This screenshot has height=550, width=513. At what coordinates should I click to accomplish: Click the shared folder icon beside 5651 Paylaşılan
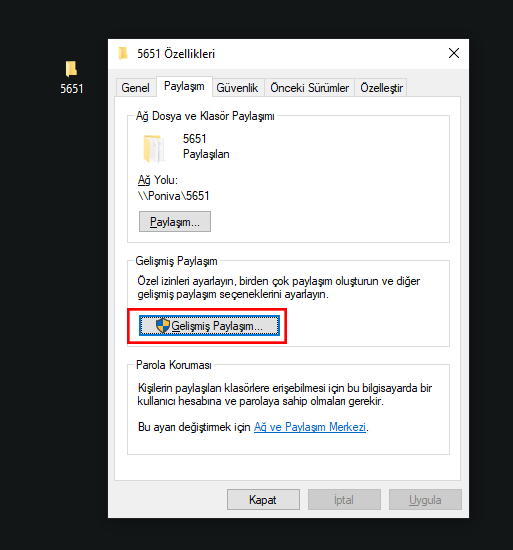[154, 148]
